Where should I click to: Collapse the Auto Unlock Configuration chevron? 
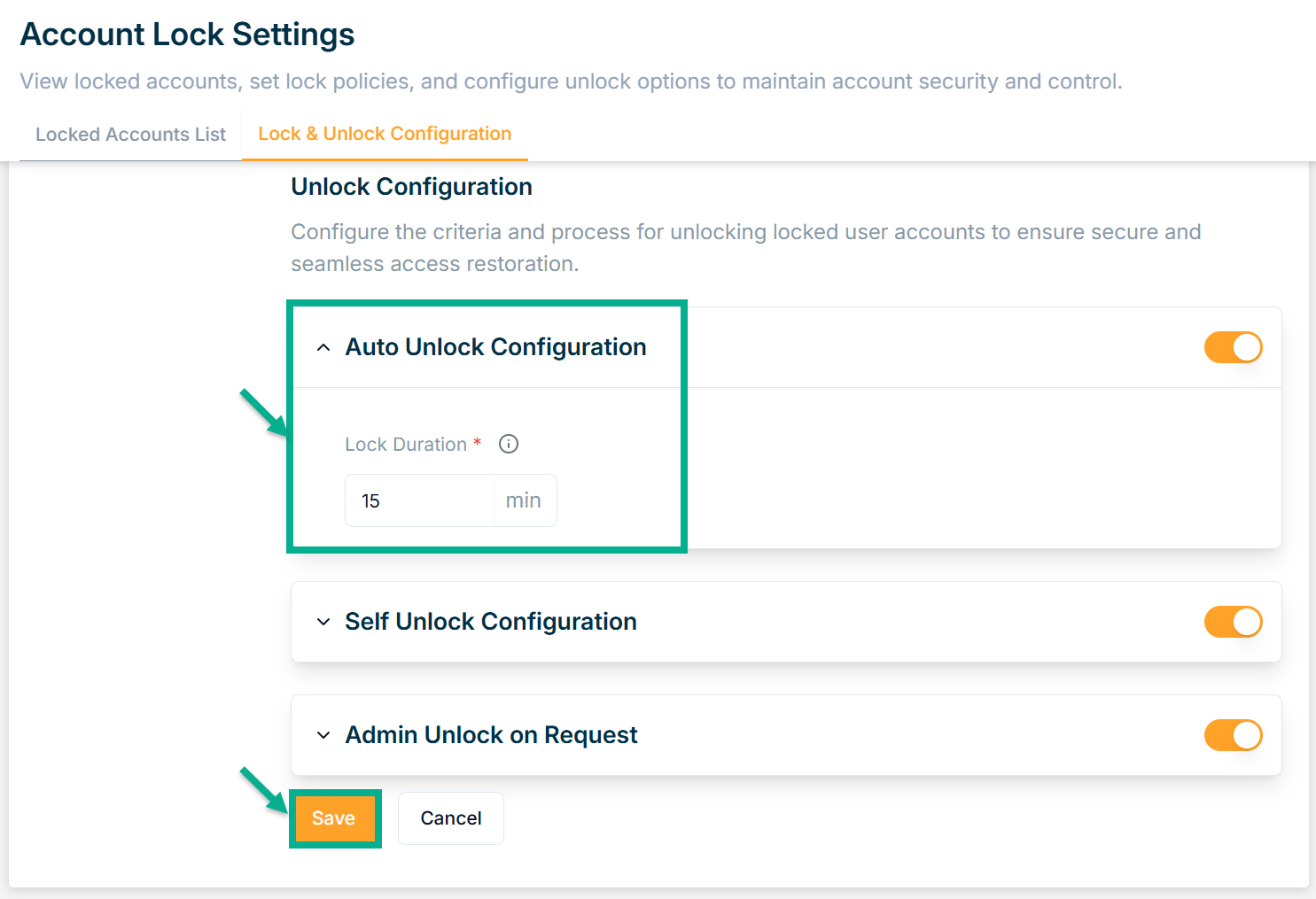323,347
